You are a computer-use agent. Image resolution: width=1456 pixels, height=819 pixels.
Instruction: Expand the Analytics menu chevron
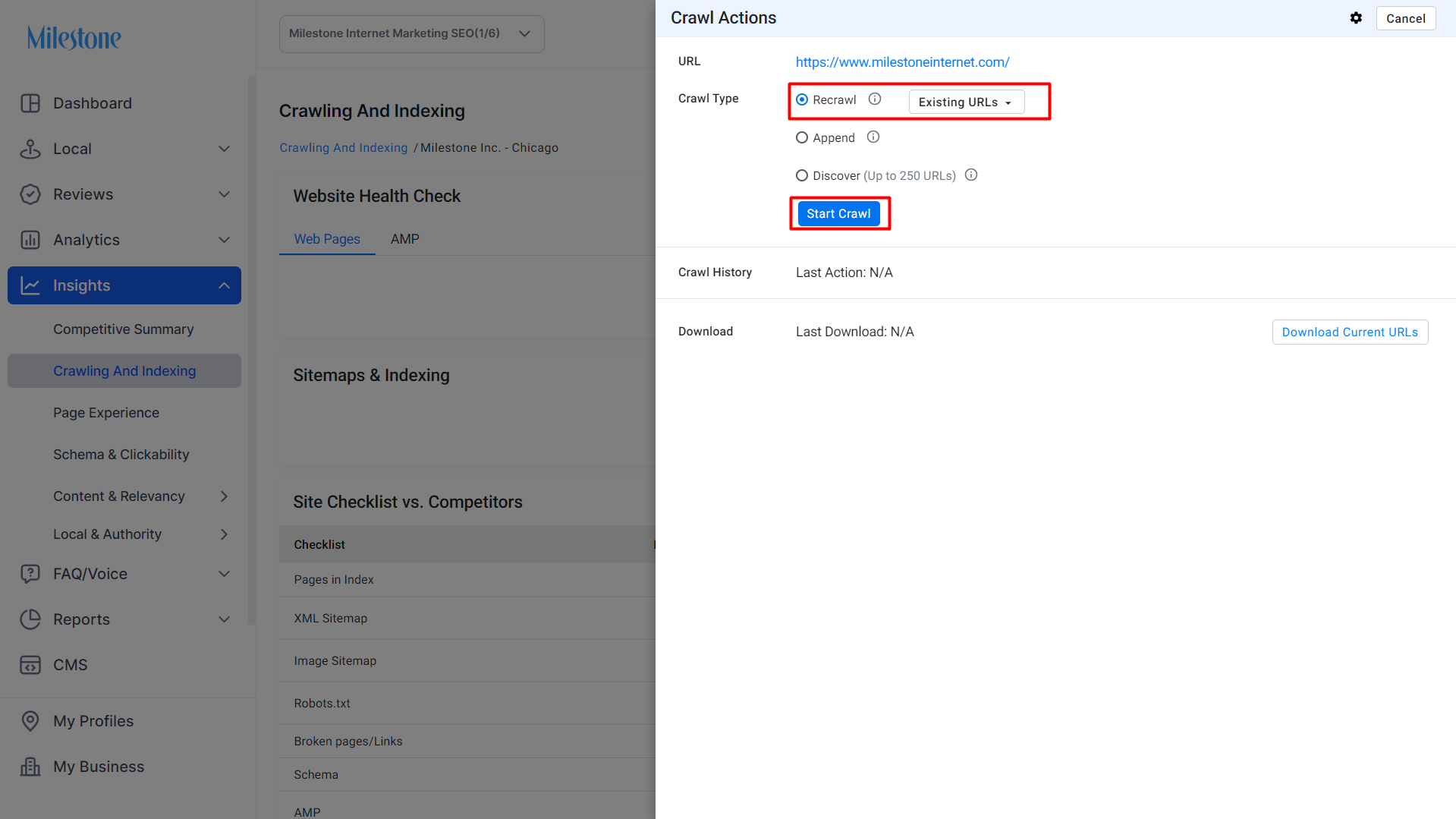[x=224, y=240]
